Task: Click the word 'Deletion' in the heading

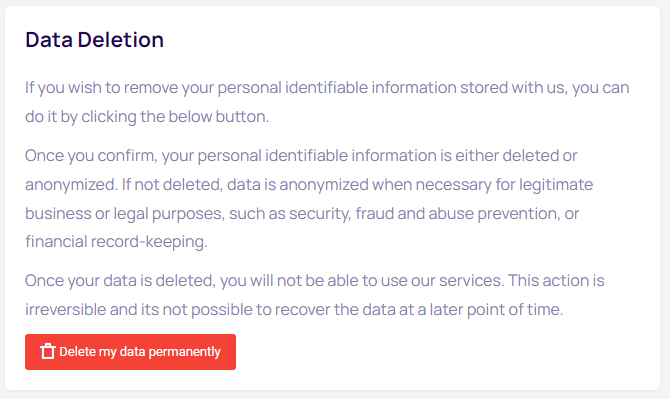Action: [120, 40]
